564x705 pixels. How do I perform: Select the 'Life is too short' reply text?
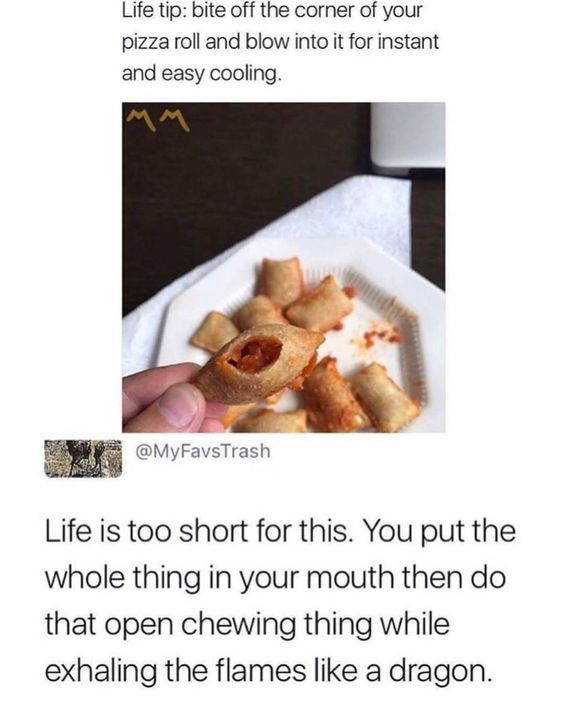tap(280, 601)
